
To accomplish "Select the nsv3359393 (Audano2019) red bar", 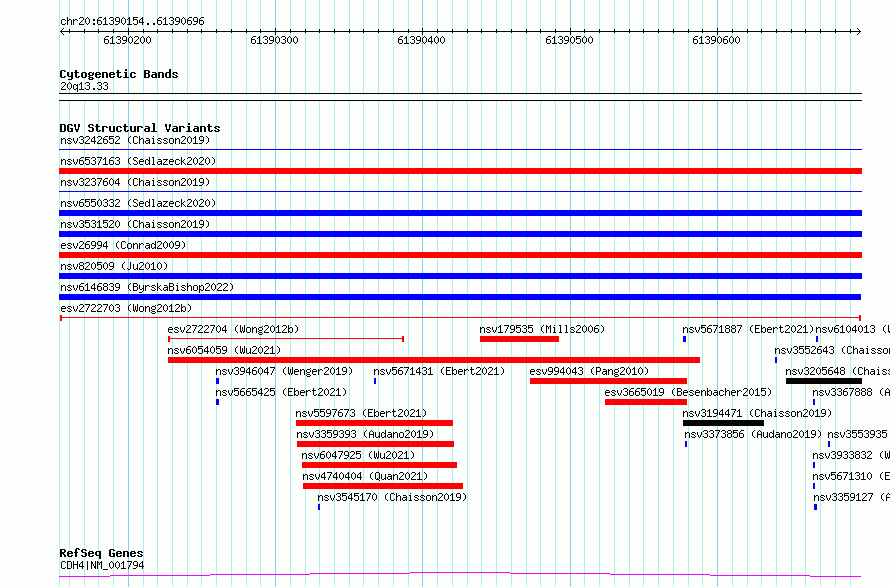I will click(x=375, y=444).
